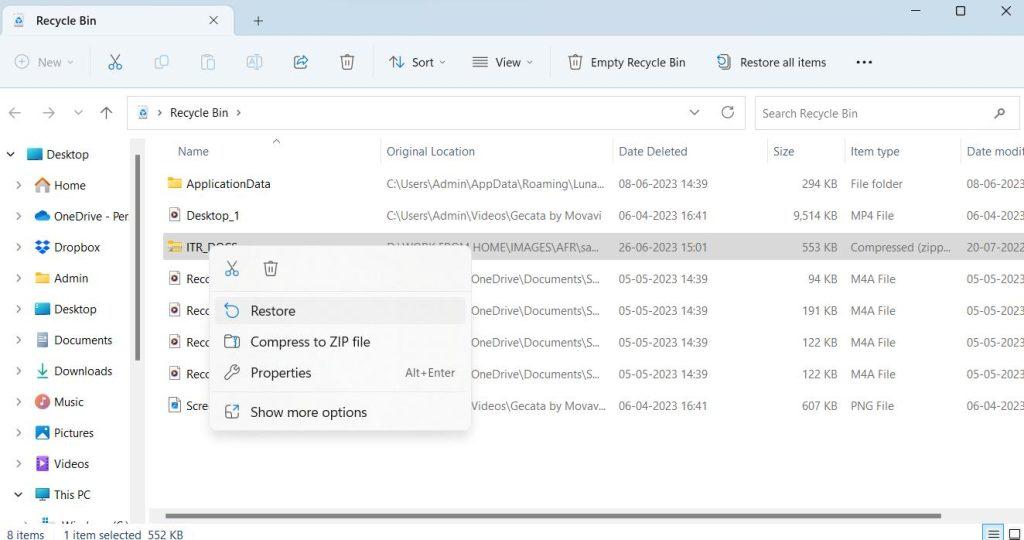The height and width of the screenshot is (540, 1024).
Task: Collapse the Desktop root tree node
Action: 10,155
